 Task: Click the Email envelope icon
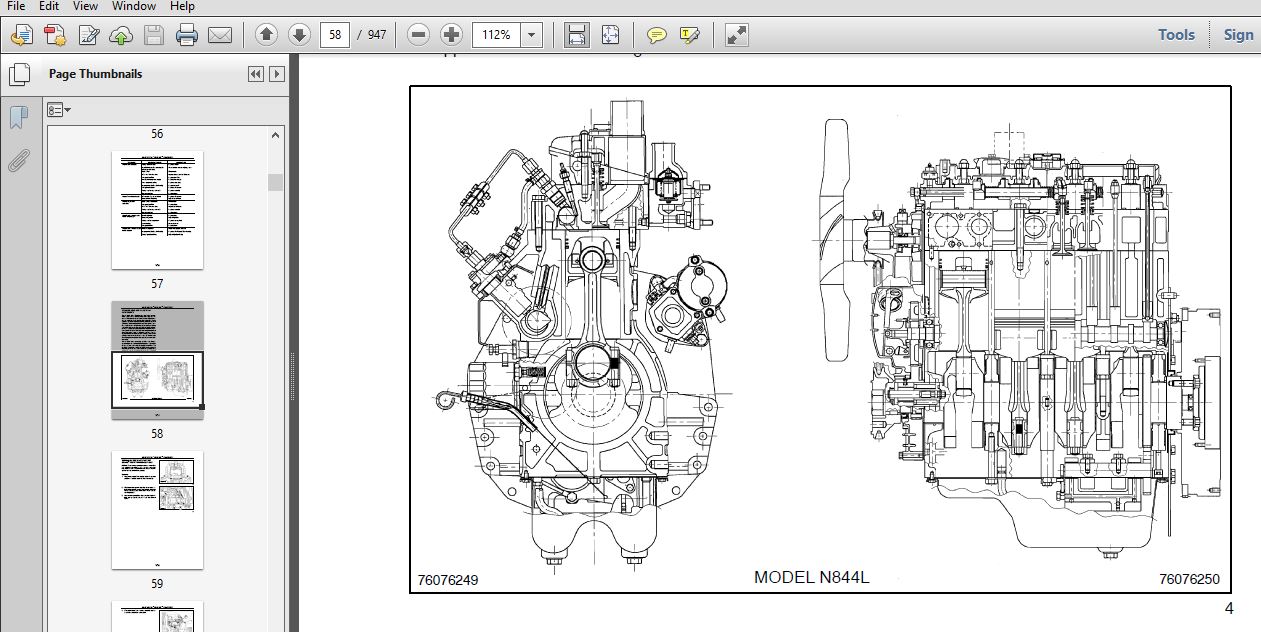coord(219,36)
